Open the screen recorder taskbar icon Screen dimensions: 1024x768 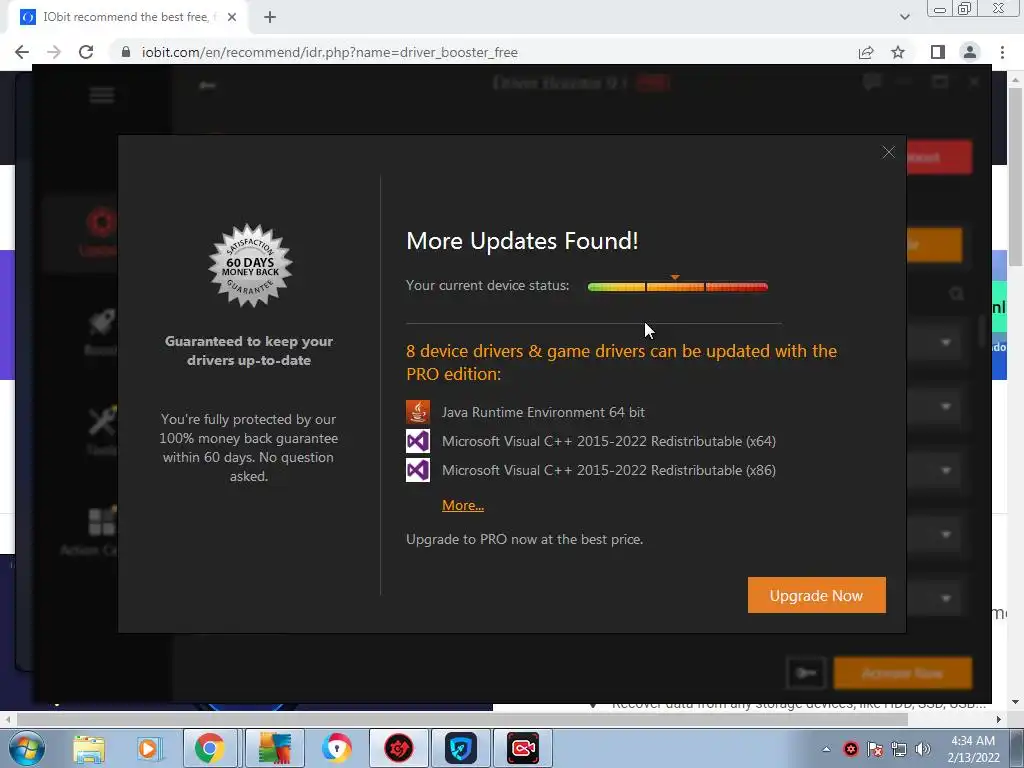click(523, 748)
